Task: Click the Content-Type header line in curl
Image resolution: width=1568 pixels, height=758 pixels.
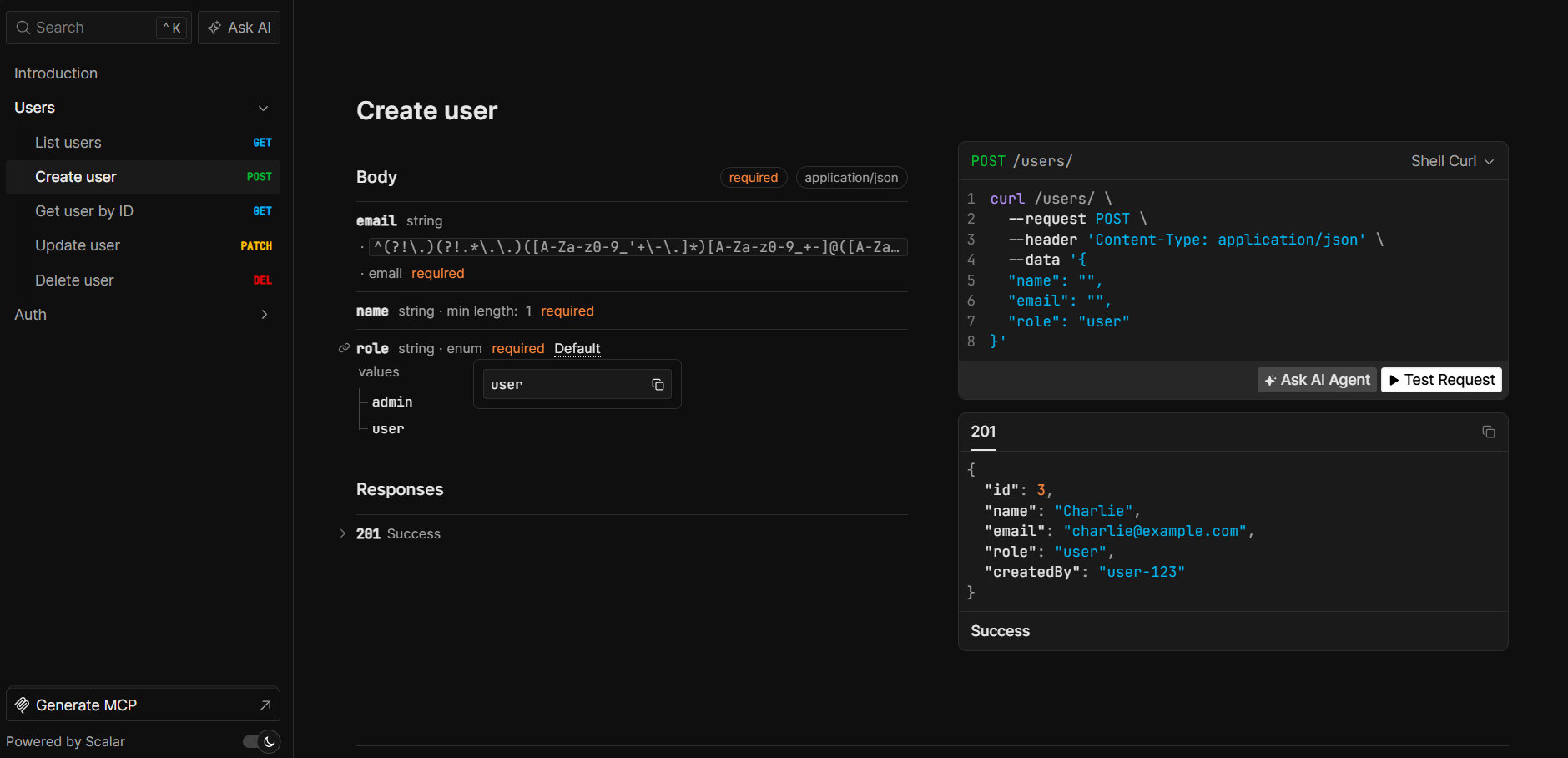Action: click(x=1196, y=240)
